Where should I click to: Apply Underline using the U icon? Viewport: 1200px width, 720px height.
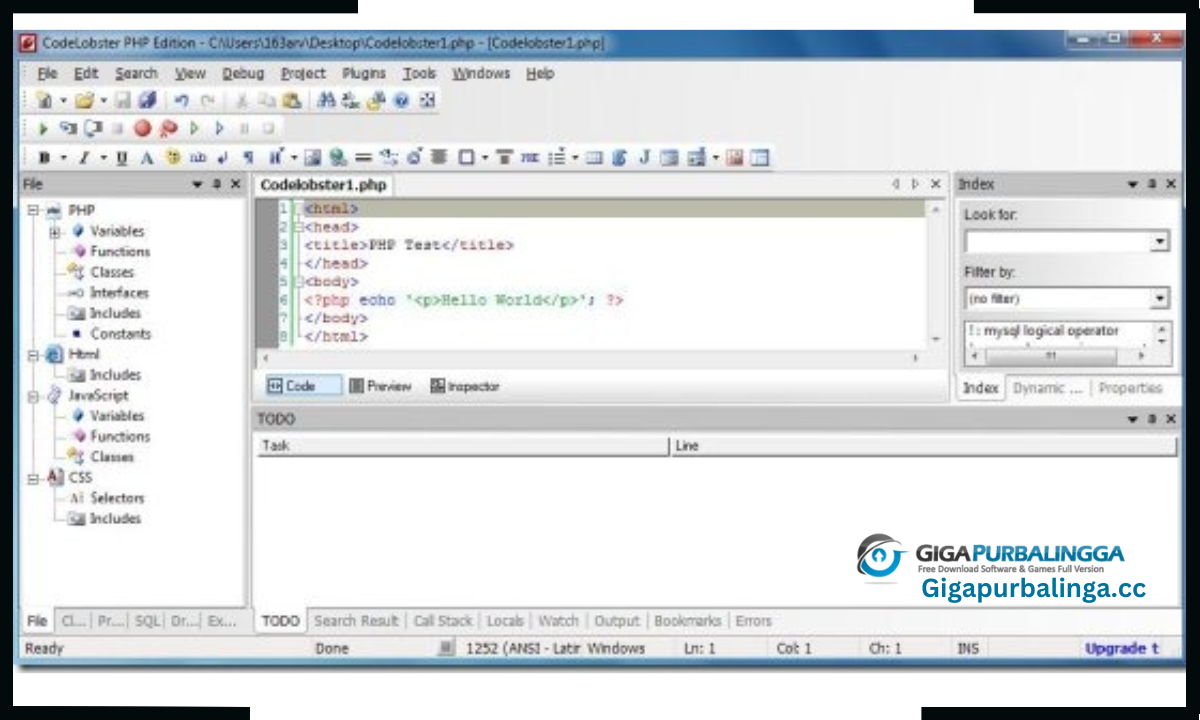click(x=122, y=157)
